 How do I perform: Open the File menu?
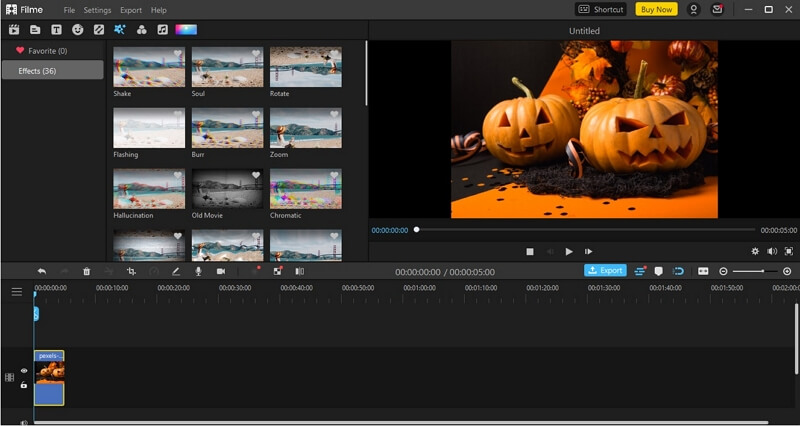[69, 10]
